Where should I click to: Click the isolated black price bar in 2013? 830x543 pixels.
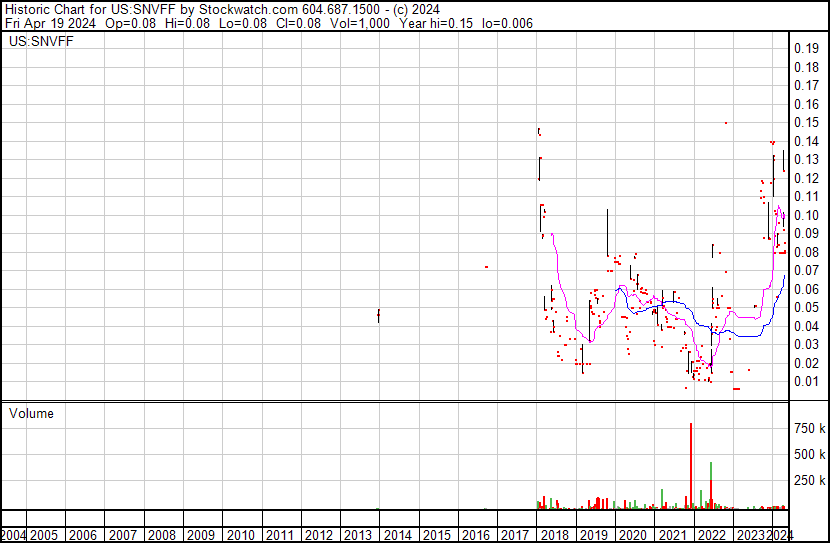379,315
